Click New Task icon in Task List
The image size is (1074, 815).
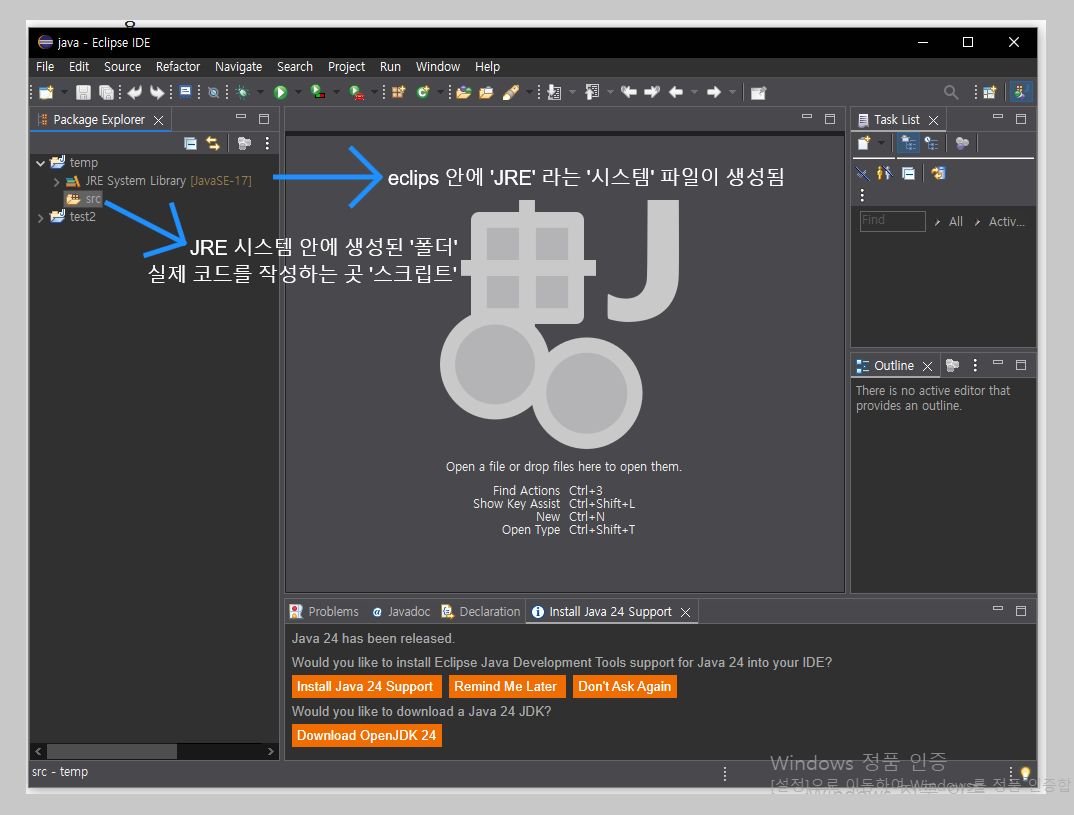(x=864, y=143)
